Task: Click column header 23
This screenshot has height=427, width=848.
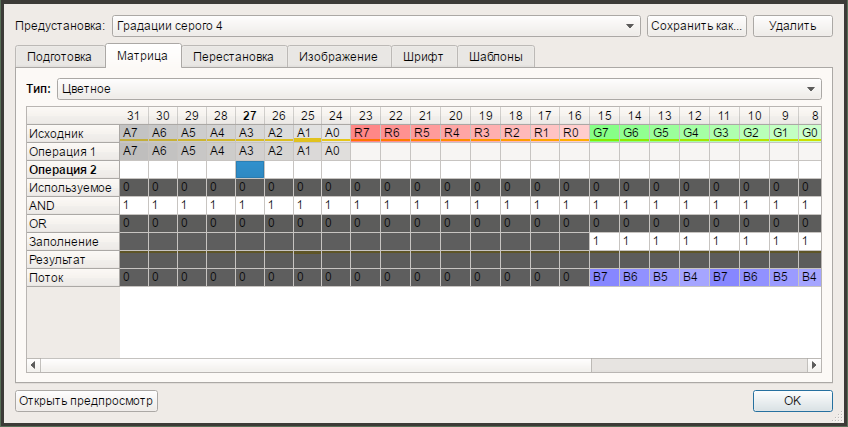Action: [x=366, y=116]
